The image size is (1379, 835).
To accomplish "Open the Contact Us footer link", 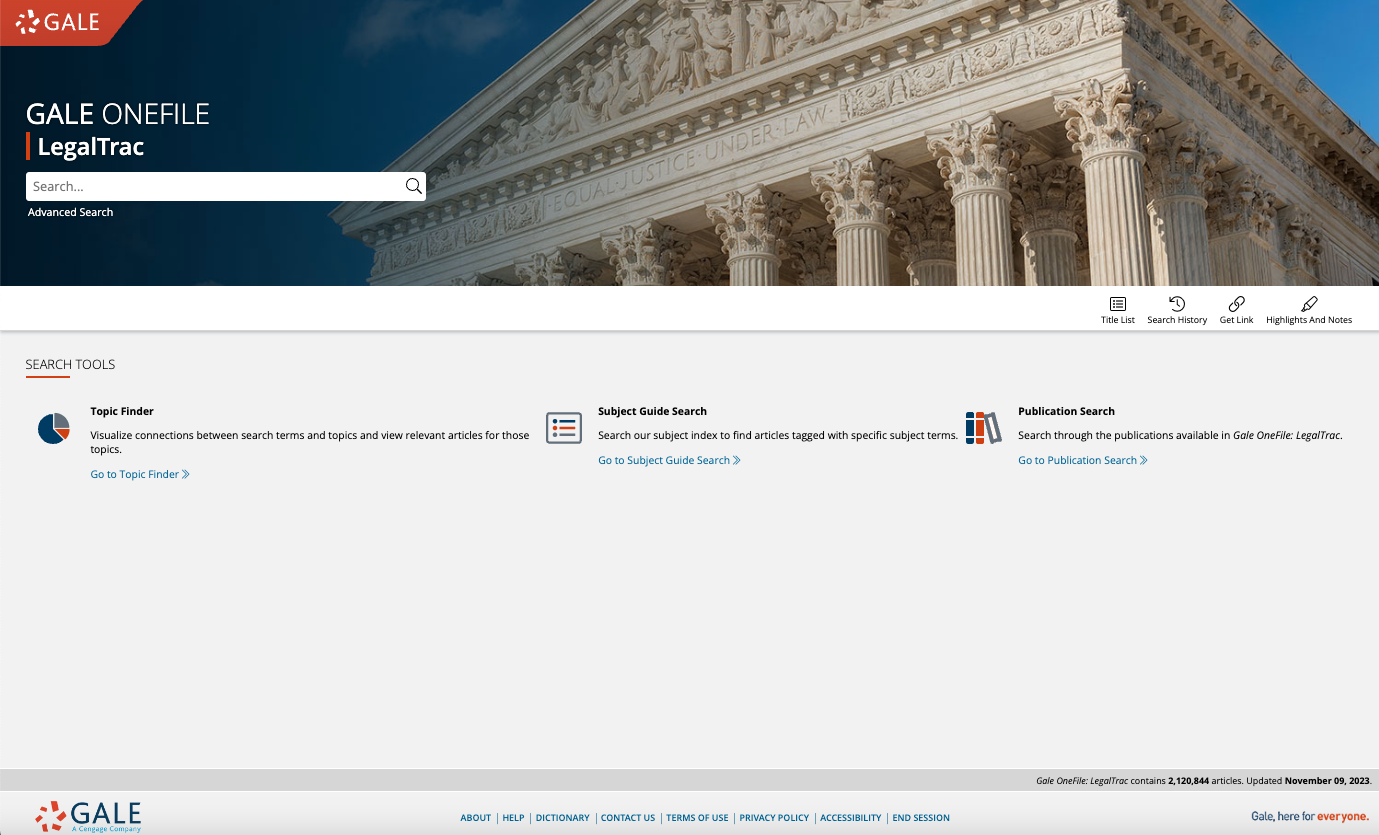I will 628,818.
